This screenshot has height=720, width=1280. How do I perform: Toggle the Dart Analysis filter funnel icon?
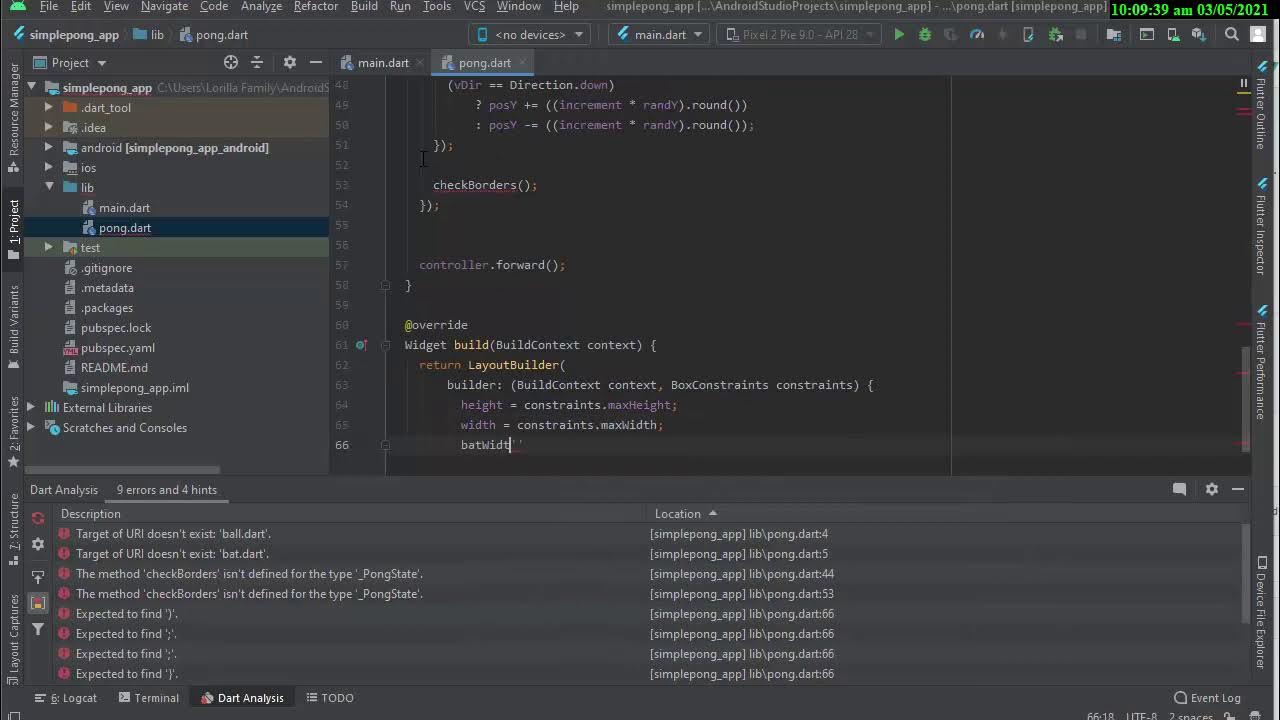point(38,629)
